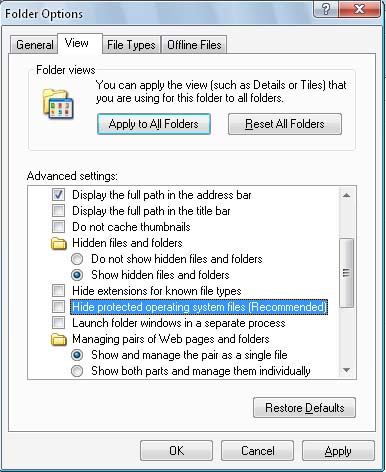Viewport: 386px width, 472px height.
Task: Click the Apply to All Folders button
Action: 154,124
